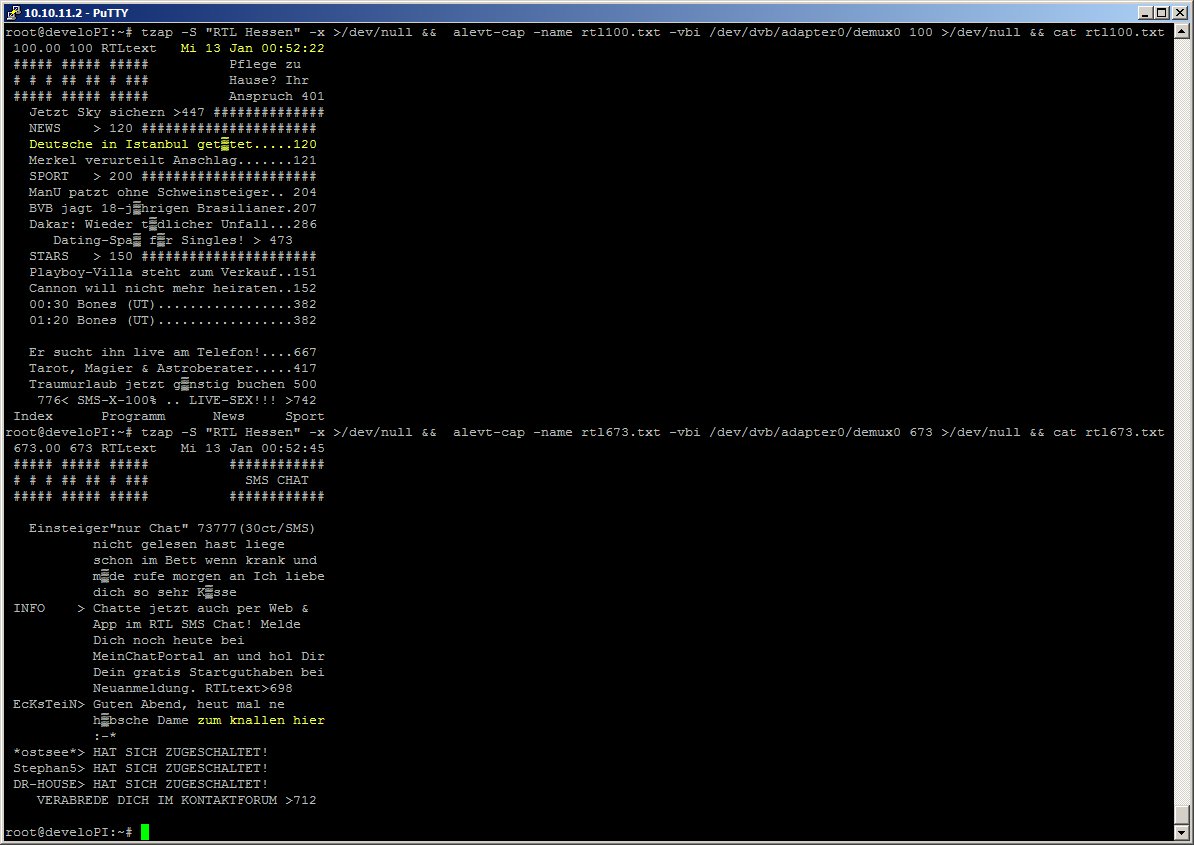This screenshot has height=845, width=1194.
Task: Minimize the PuTTY window
Action: (x=1146, y=12)
